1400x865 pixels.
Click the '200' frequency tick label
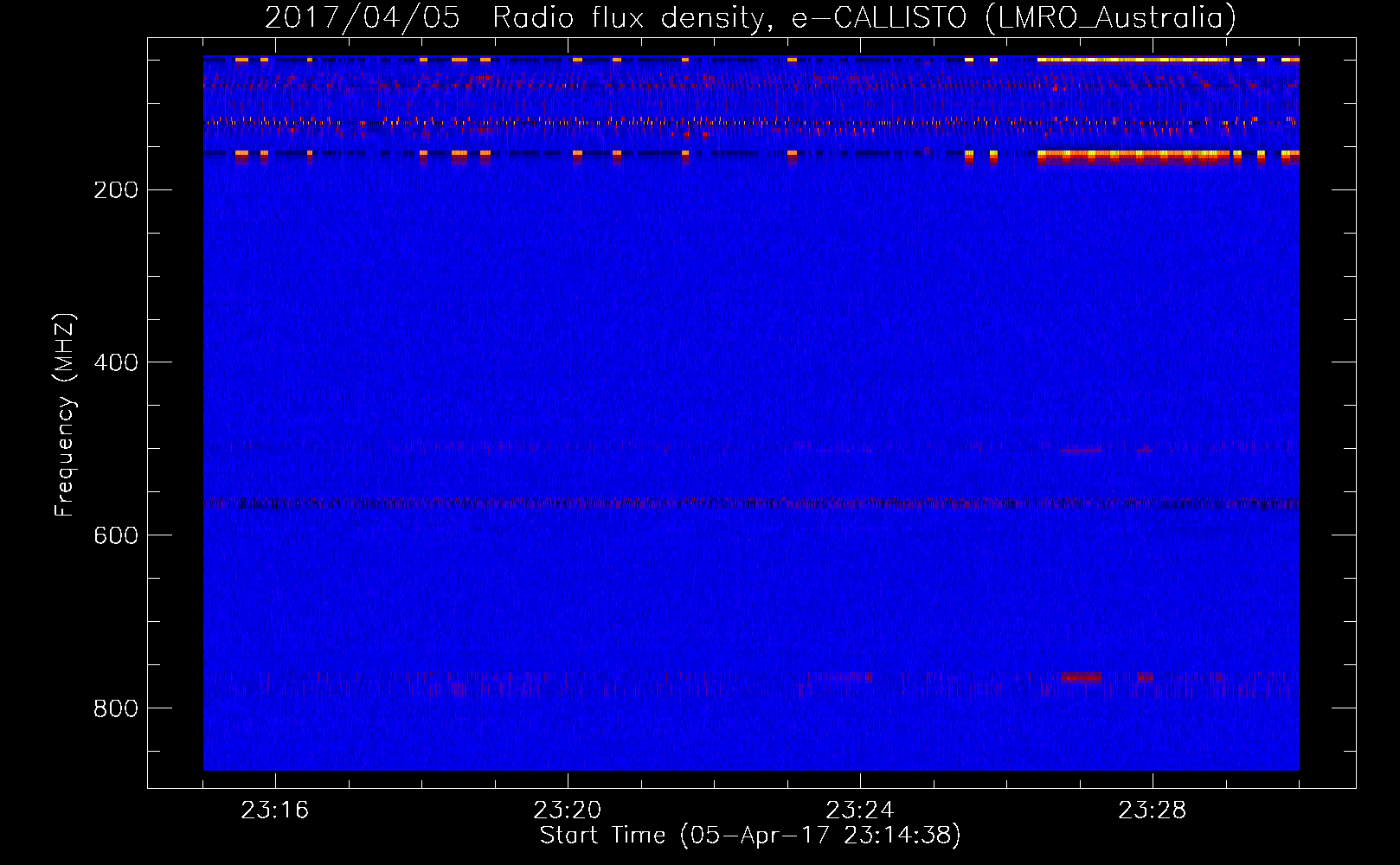click(x=116, y=190)
